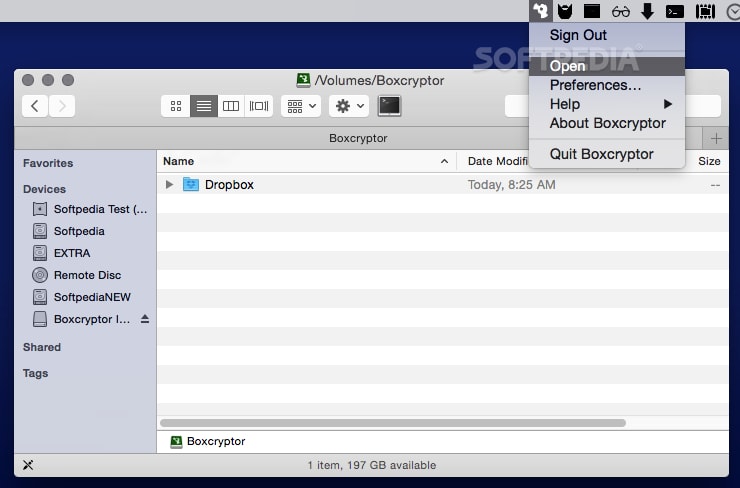Image resolution: width=740 pixels, height=488 pixels.
Task: Open the gear action menu
Action: coord(349,106)
